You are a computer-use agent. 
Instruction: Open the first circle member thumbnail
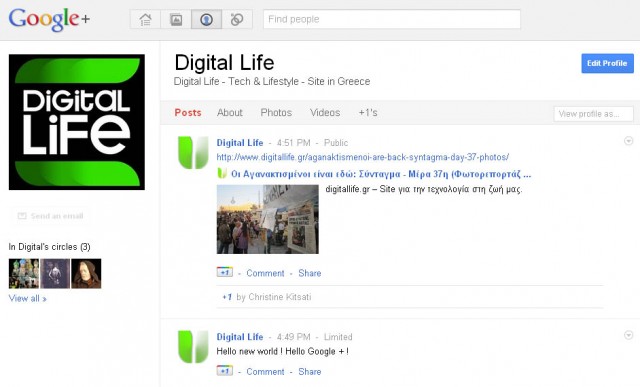tap(24, 274)
